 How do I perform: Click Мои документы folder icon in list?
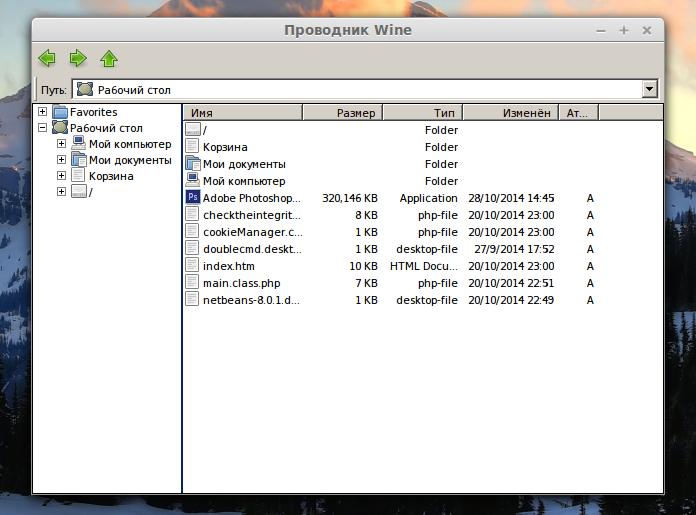[x=194, y=164]
